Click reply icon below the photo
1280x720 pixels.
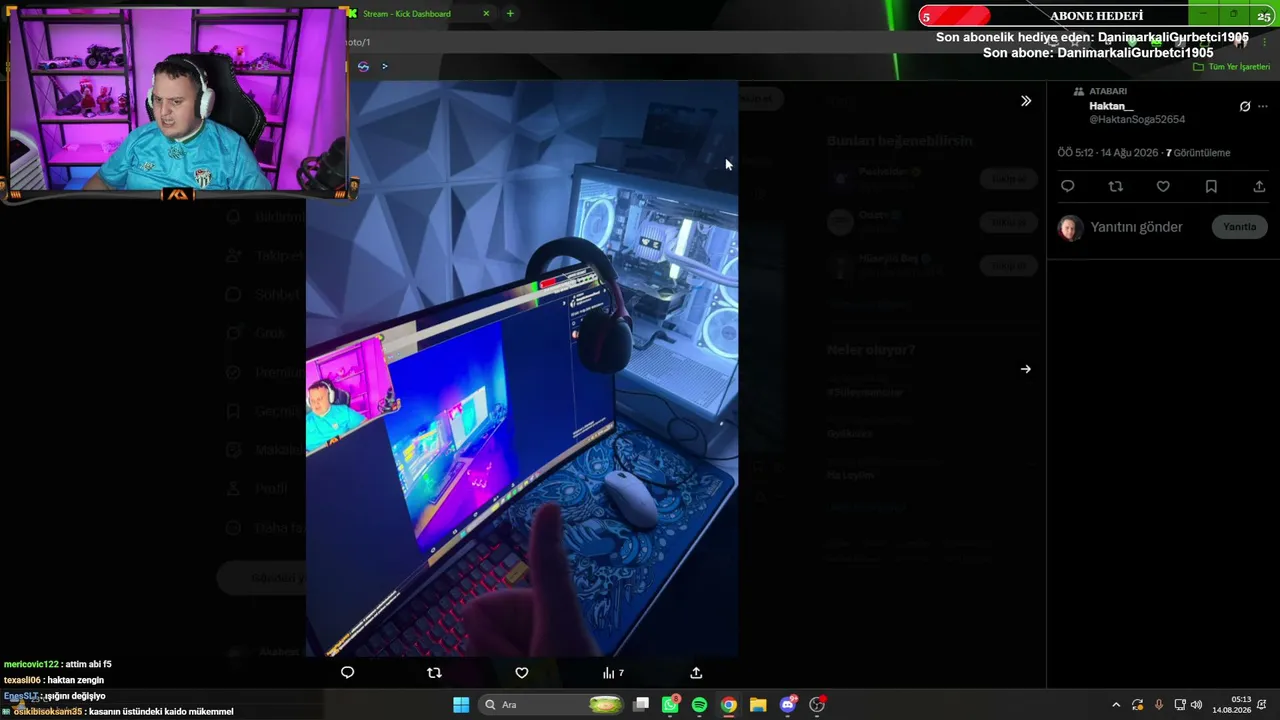pyautogui.click(x=347, y=673)
